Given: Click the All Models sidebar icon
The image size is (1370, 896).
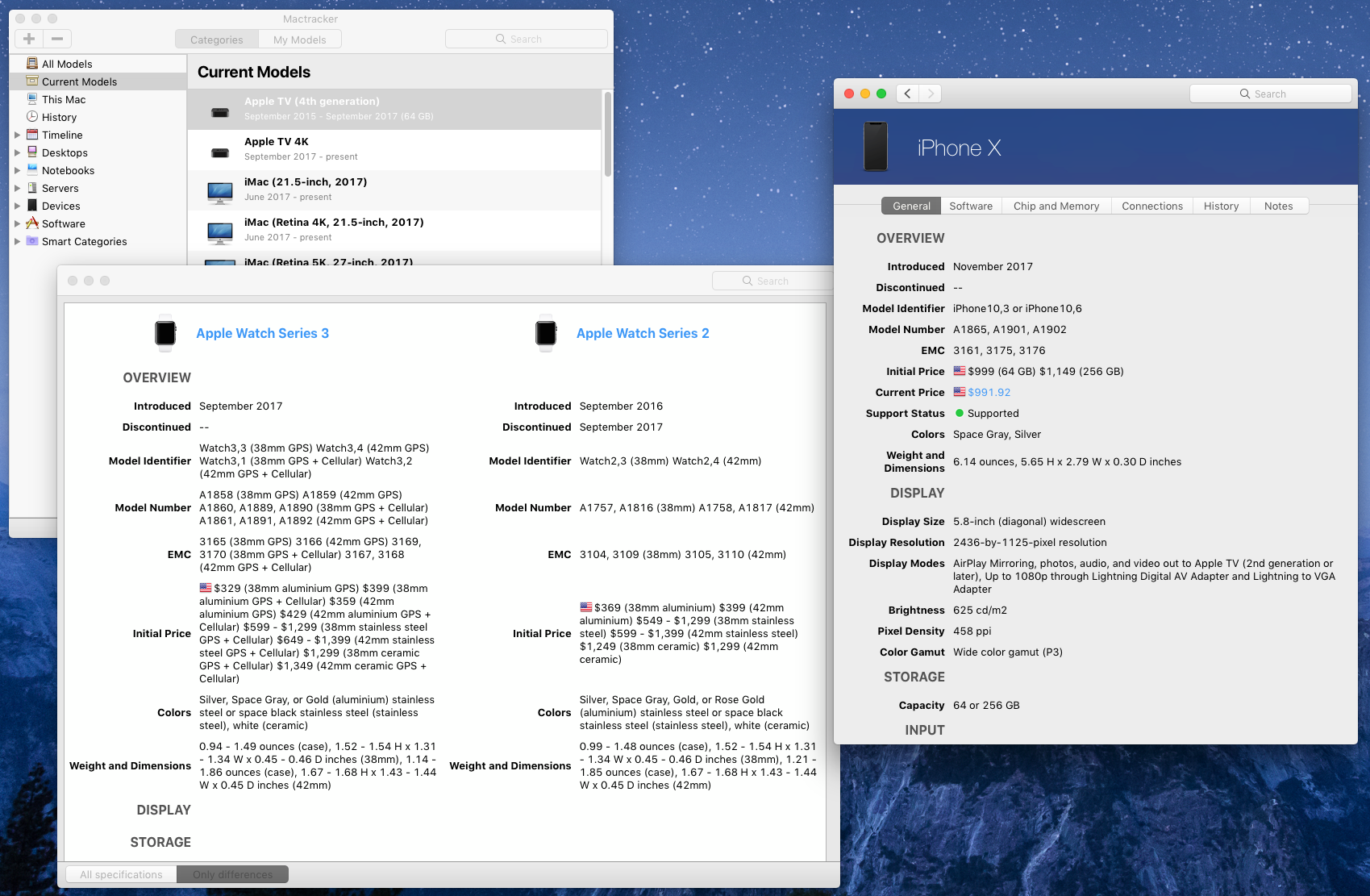Looking at the screenshot, I should [32, 64].
